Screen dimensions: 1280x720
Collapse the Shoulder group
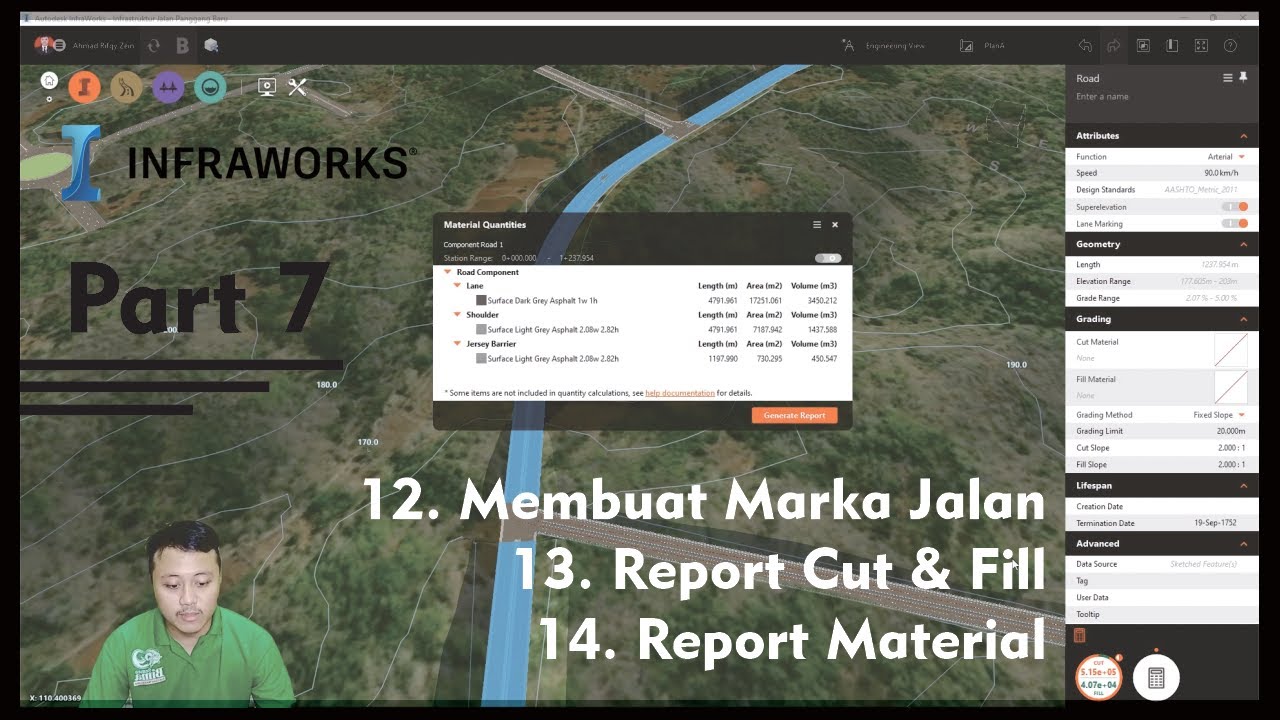pyautogui.click(x=457, y=315)
